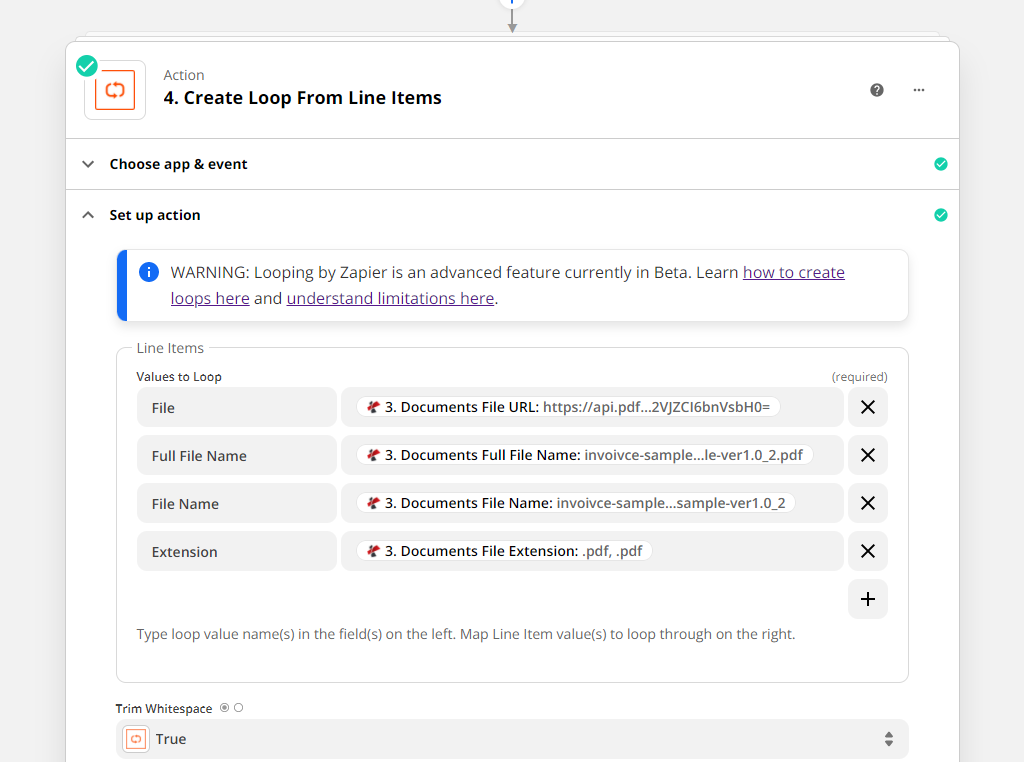This screenshot has width=1024, height=762.
Task: Select the first Trim Whitespace radio button
Action: pyautogui.click(x=224, y=708)
